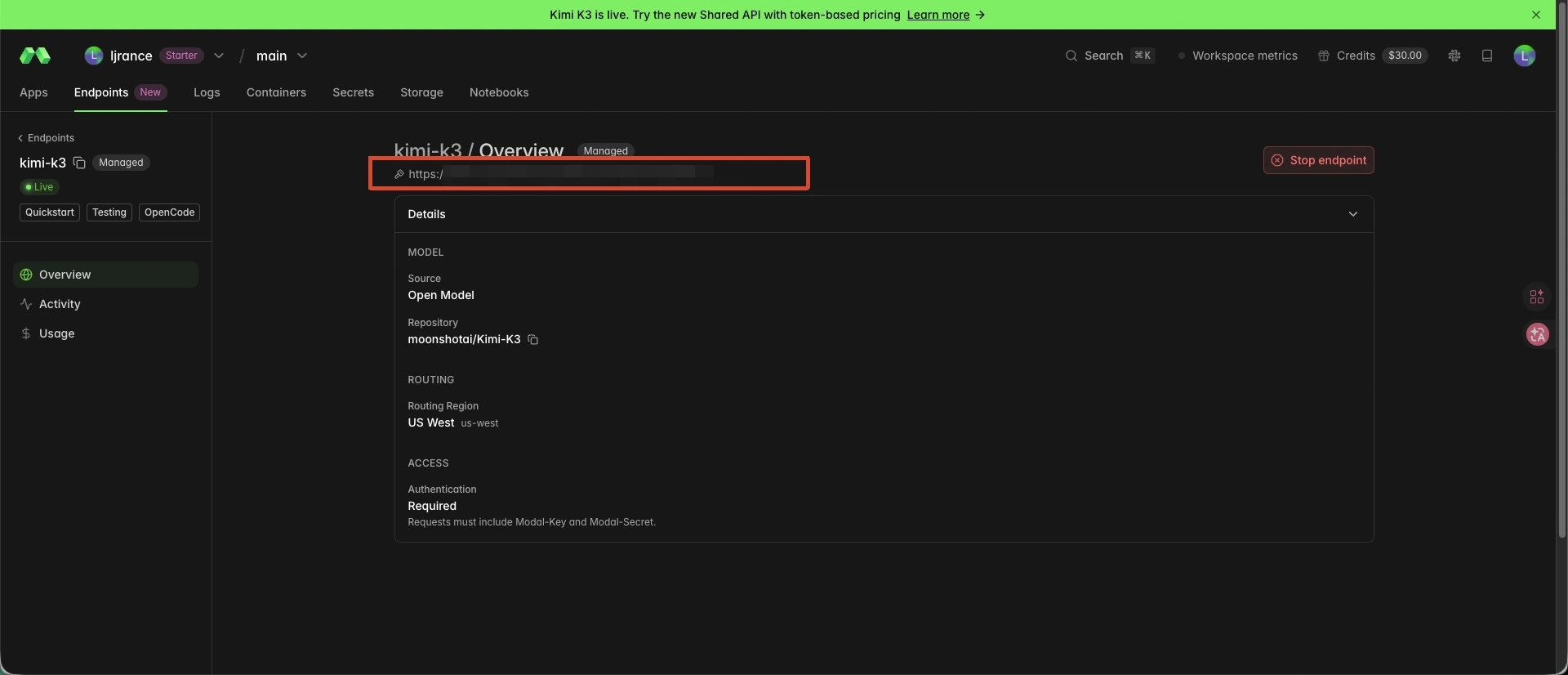Viewport: 1568px width, 675px height.
Task: Click the US West routing region value
Action: (x=431, y=422)
